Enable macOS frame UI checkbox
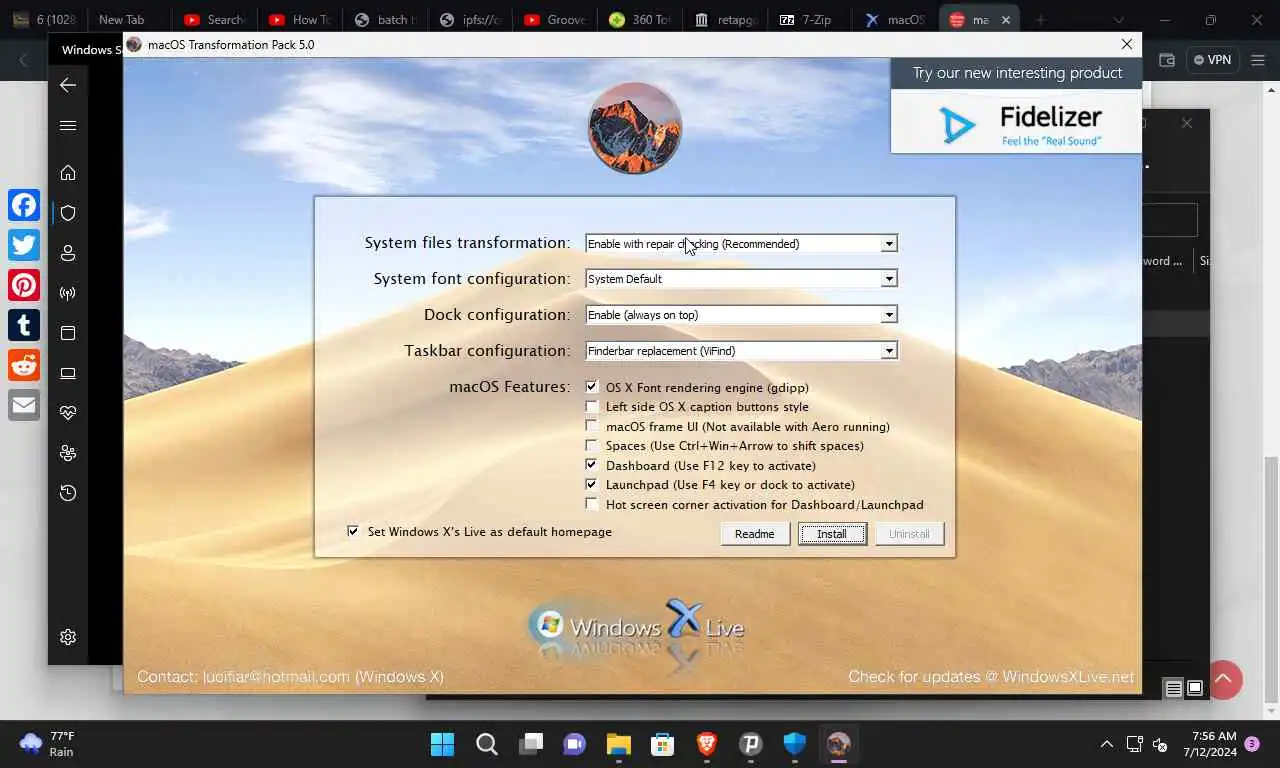Viewport: 1280px width, 768px height. [592, 426]
